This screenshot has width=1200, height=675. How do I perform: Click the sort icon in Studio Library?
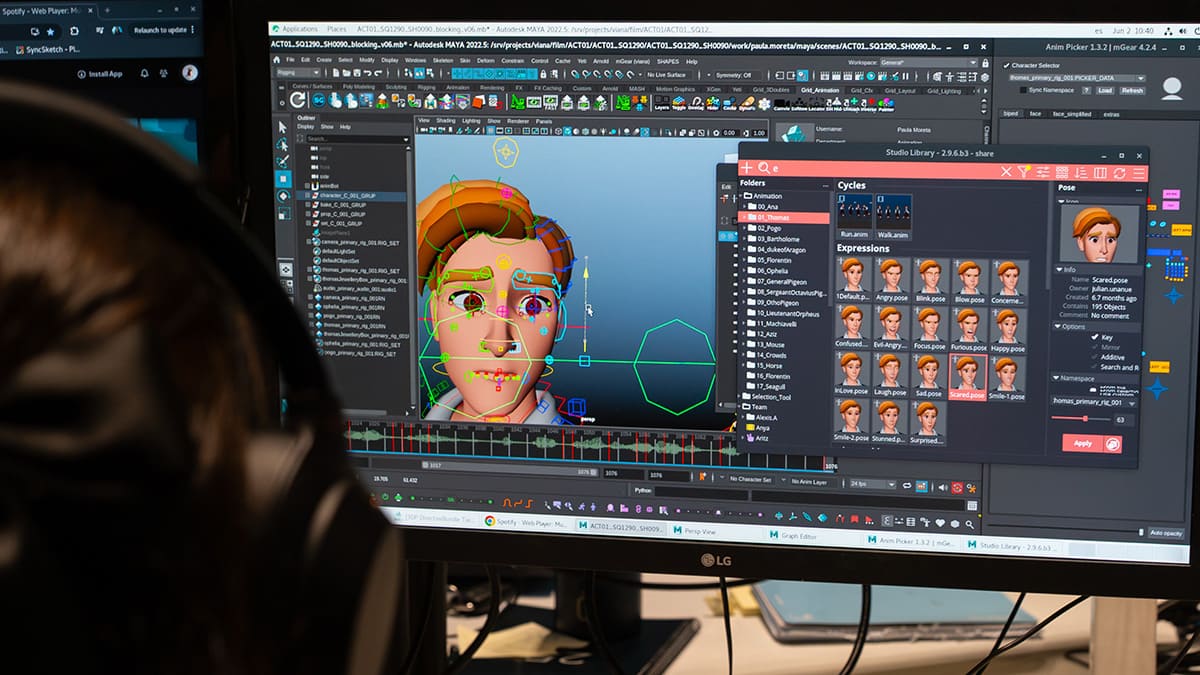point(1081,173)
